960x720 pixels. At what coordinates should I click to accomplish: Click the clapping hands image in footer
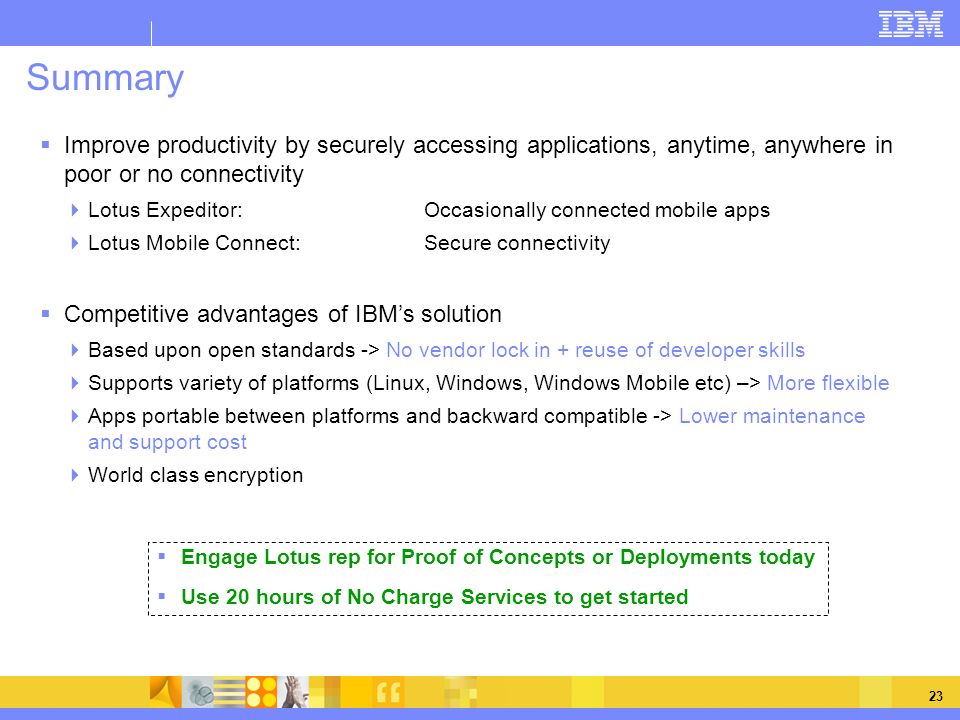294,692
